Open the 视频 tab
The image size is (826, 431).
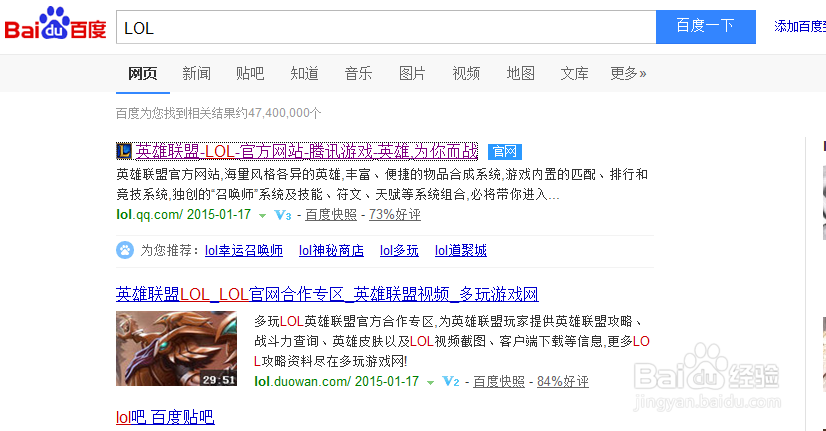[x=466, y=73]
